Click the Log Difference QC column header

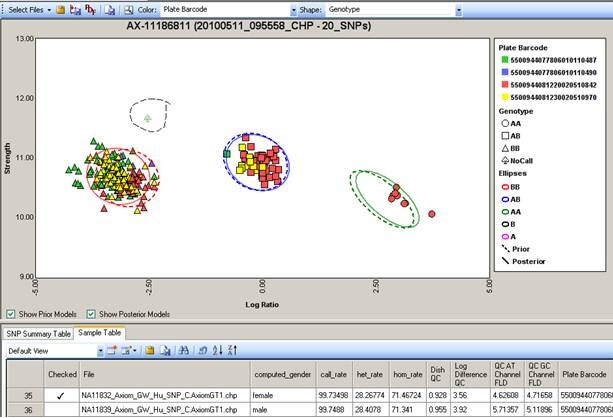[x=470, y=374]
